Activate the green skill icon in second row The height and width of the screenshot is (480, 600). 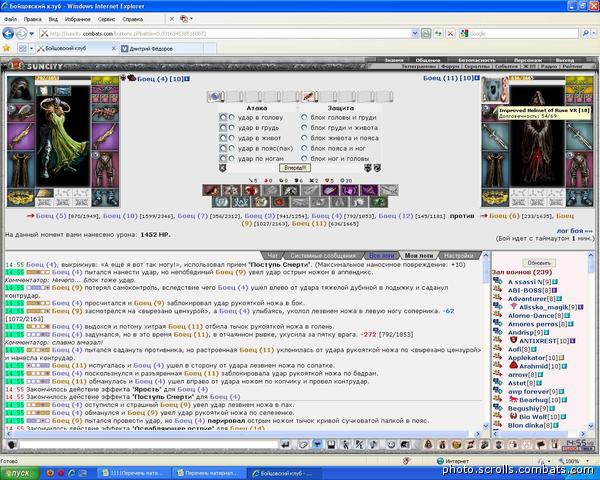(379, 202)
